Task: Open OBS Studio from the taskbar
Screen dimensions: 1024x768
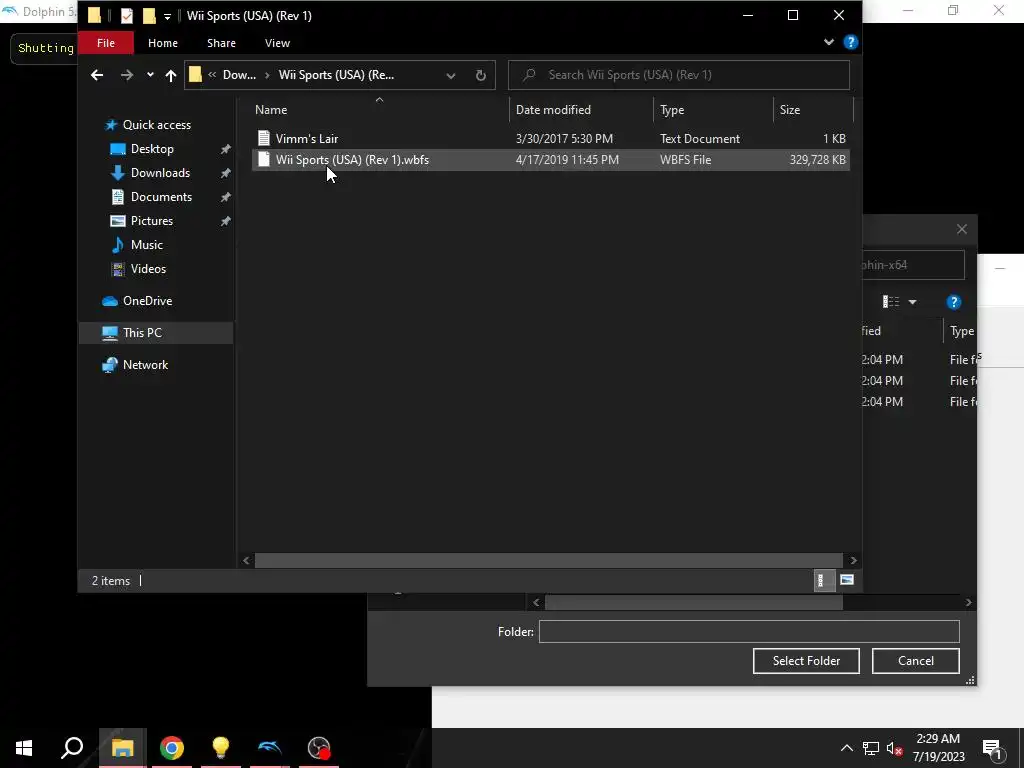Action: (319, 748)
